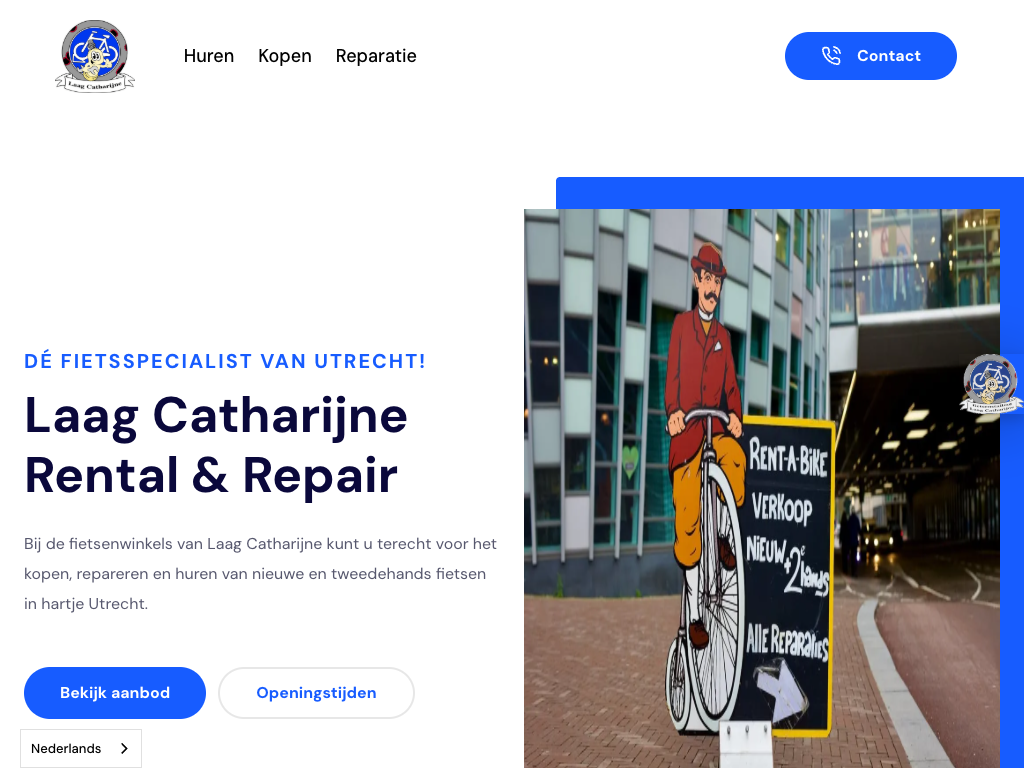Click the hero photo of the bike shop
Viewport: 1024px width, 768px height.
click(761, 488)
